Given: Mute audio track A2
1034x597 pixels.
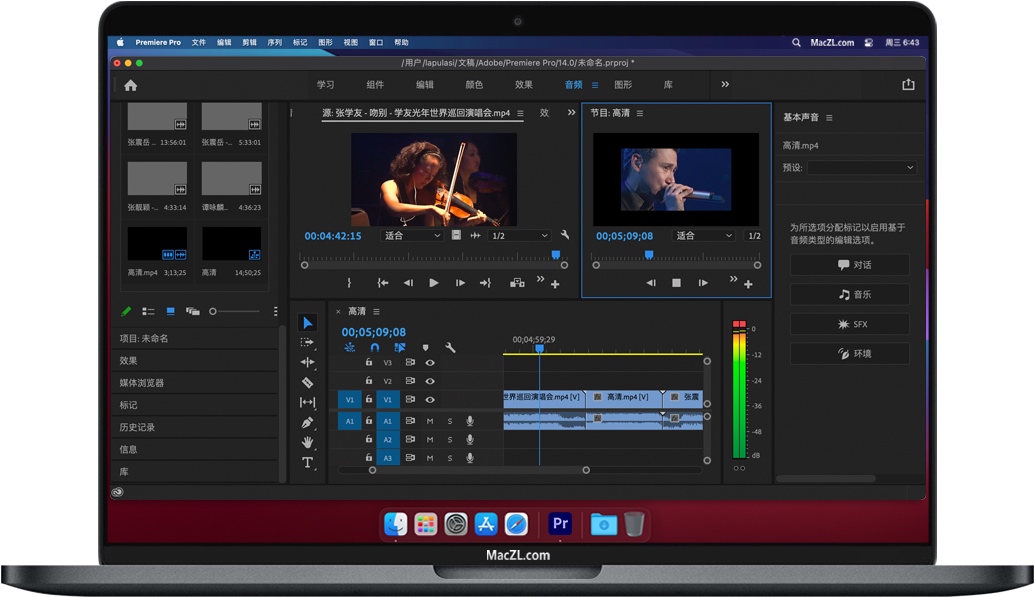Looking at the screenshot, I should [x=431, y=440].
